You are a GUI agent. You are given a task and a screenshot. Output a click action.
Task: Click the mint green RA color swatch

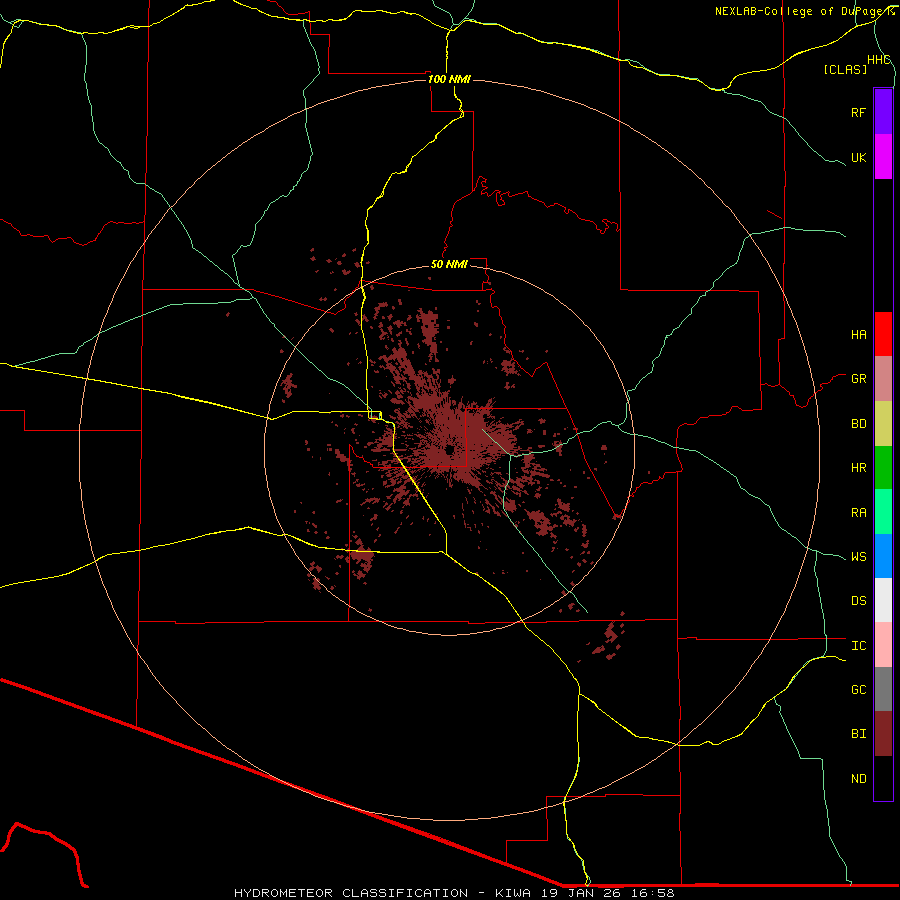883,512
